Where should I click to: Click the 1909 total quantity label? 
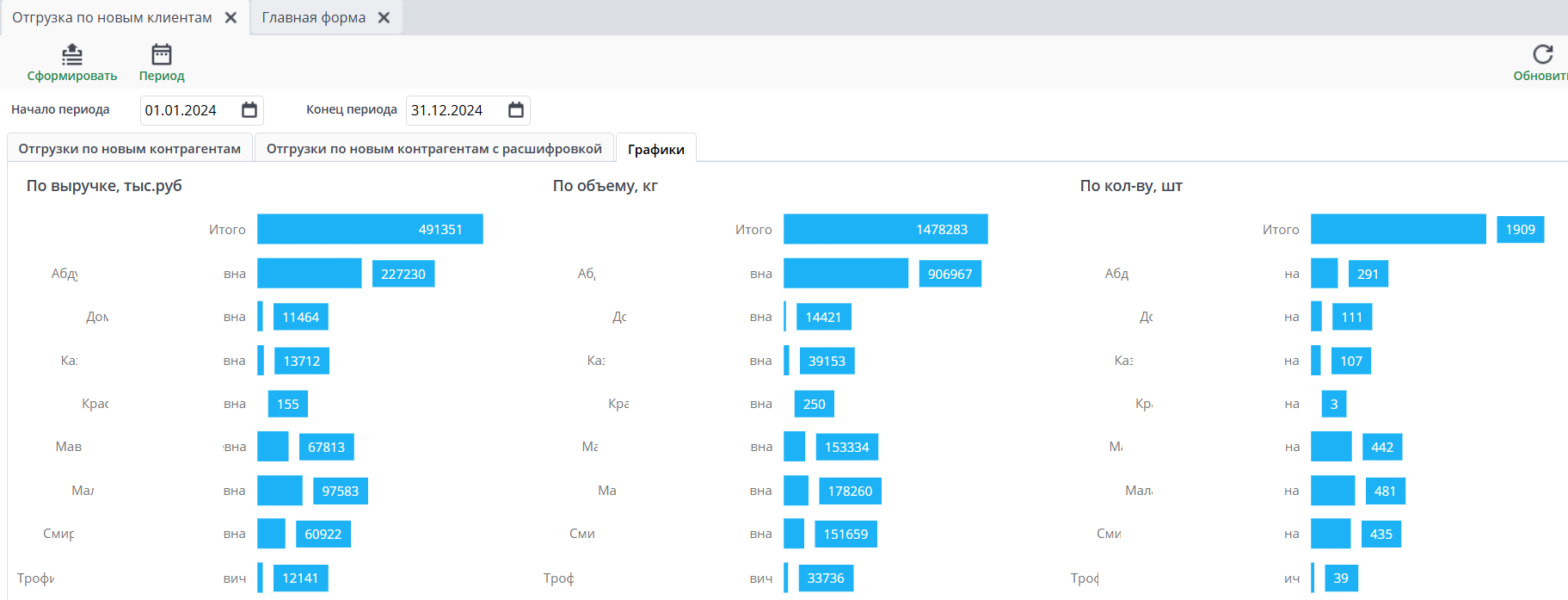pyautogui.click(x=1520, y=230)
